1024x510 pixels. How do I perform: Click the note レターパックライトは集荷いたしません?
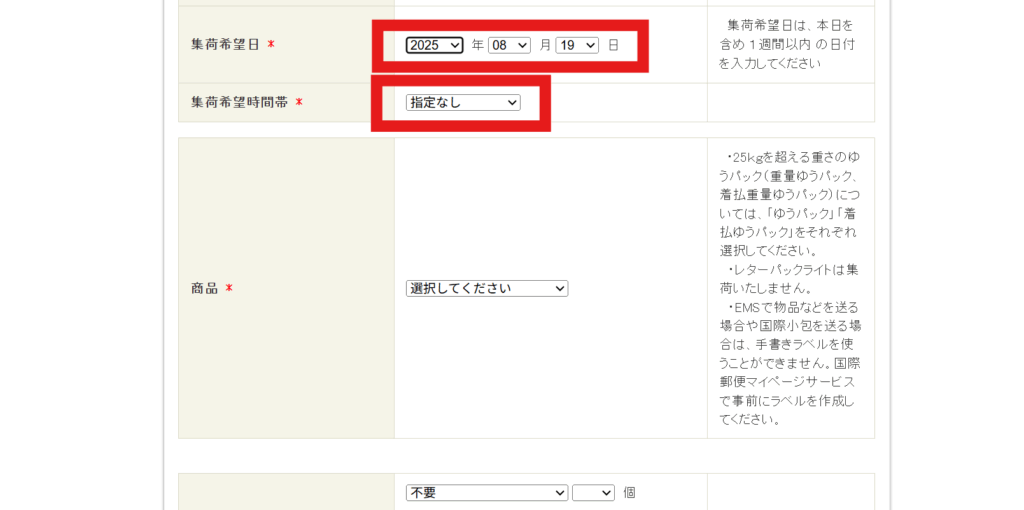(x=789, y=278)
